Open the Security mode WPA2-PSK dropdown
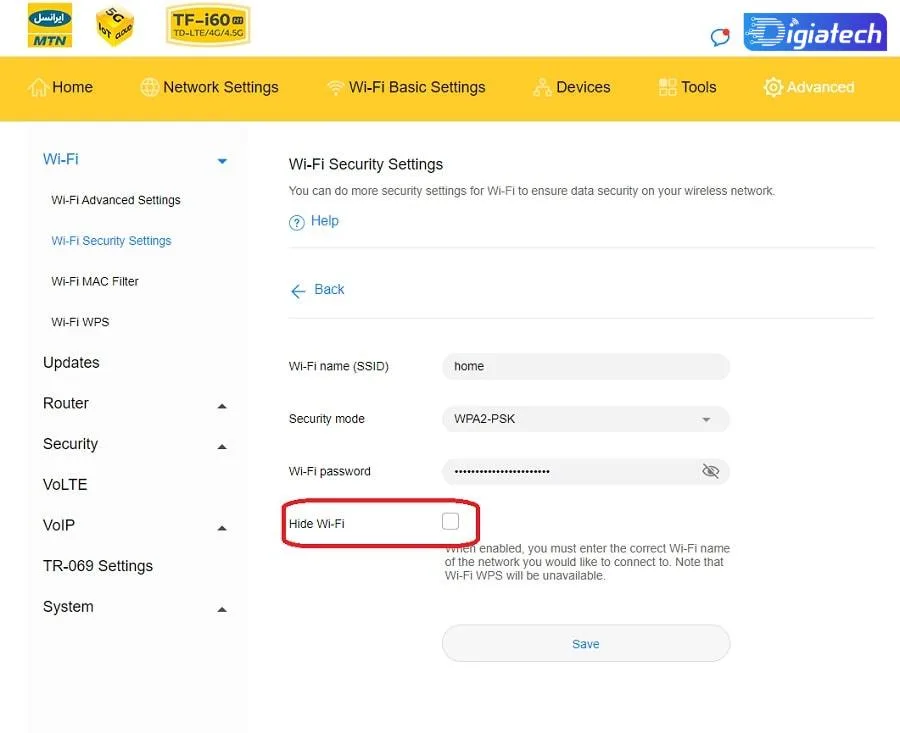 [585, 419]
